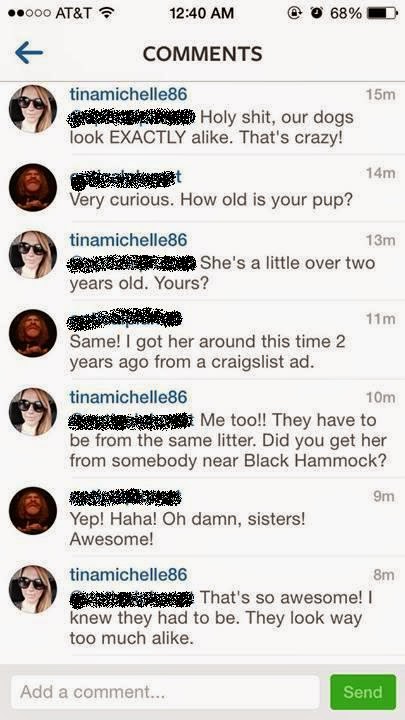
Task: Tap tinamichelle86 username on 15m comment
Action: 128,94
